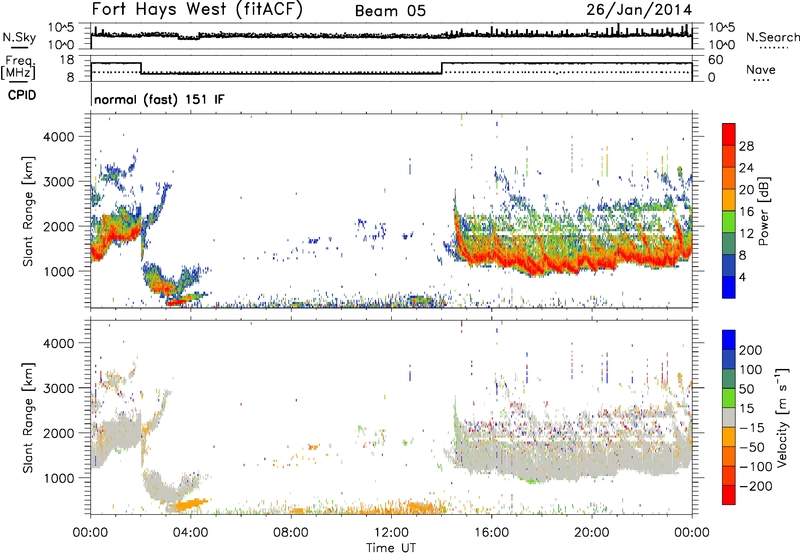Screen dimensions: 800x554
Task: Click the 'Freq. [MHz]' axis label
Action: pos(19,68)
